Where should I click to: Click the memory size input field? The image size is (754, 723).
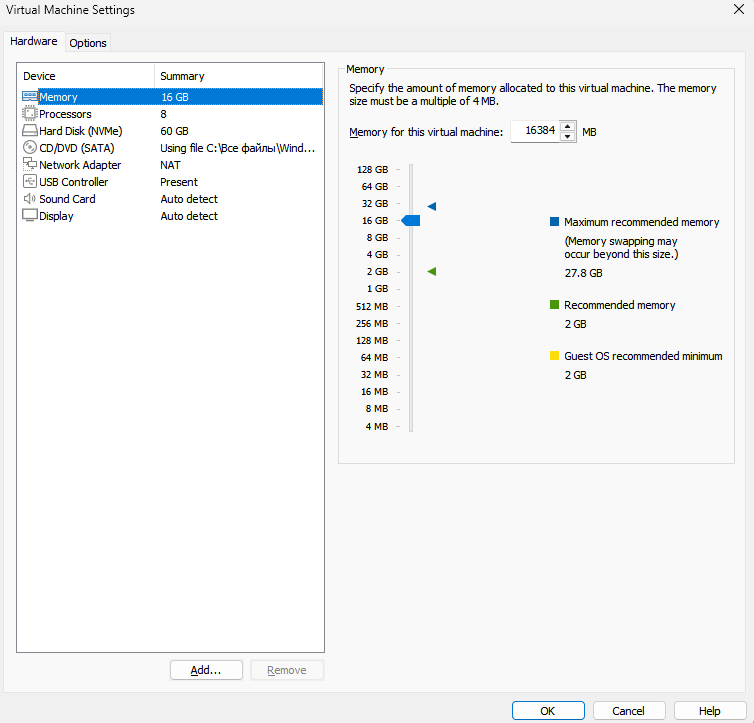pyautogui.click(x=536, y=131)
